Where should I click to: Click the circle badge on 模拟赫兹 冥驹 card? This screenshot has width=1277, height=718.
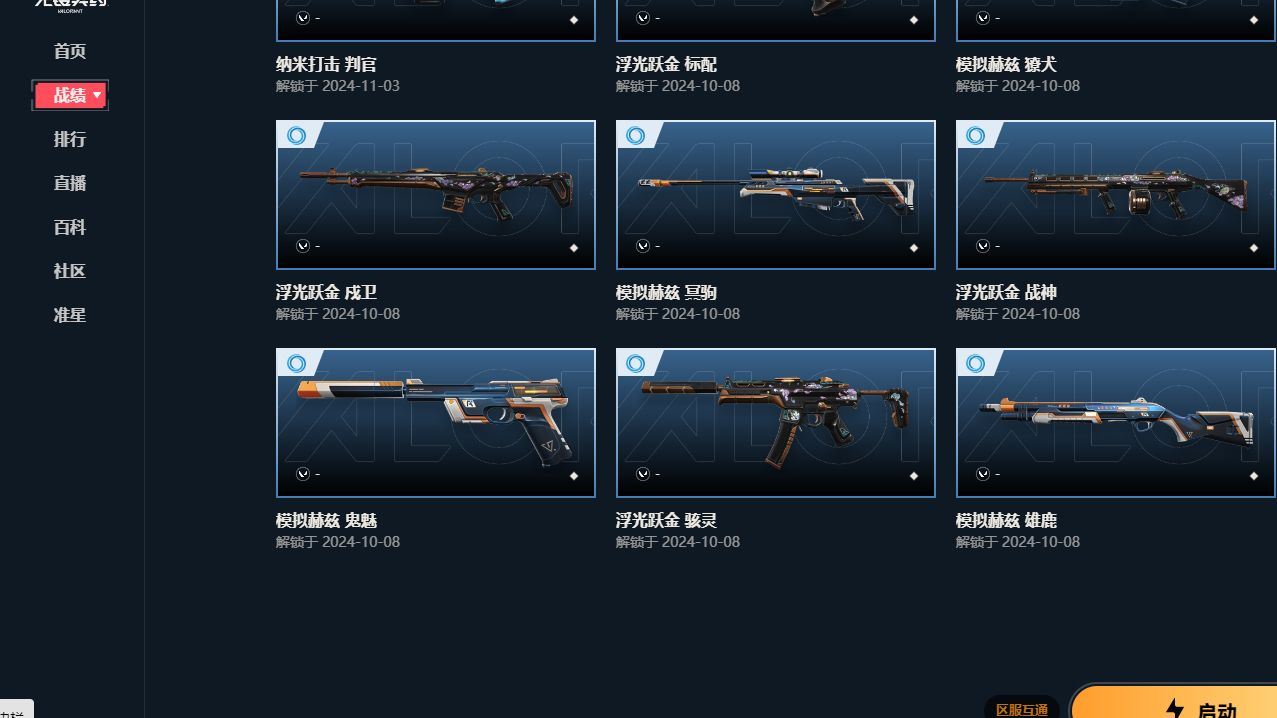[636, 135]
